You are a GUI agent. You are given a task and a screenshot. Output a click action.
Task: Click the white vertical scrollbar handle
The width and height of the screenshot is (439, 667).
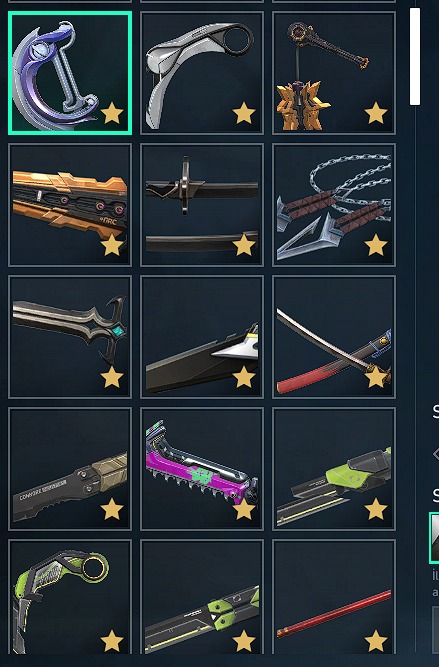point(415,56)
